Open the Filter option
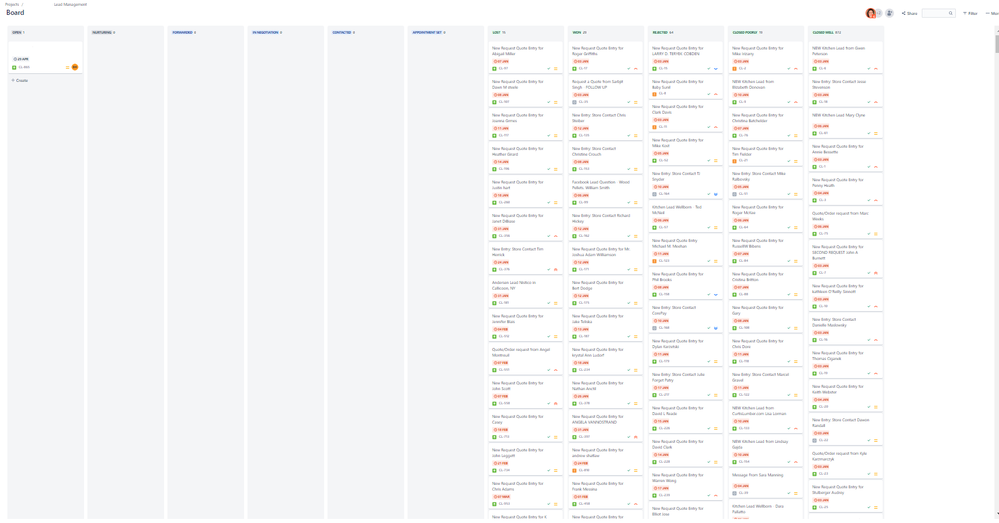The width and height of the screenshot is (999, 523). tap(970, 13)
